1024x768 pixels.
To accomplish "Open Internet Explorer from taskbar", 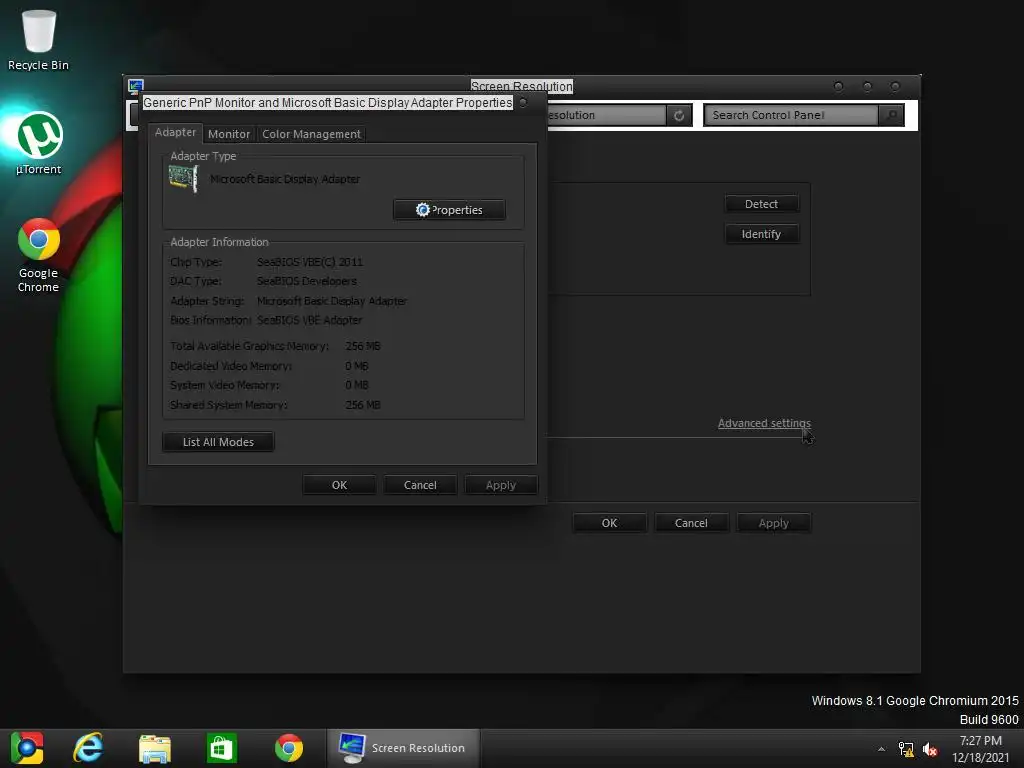I will (88, 748).
